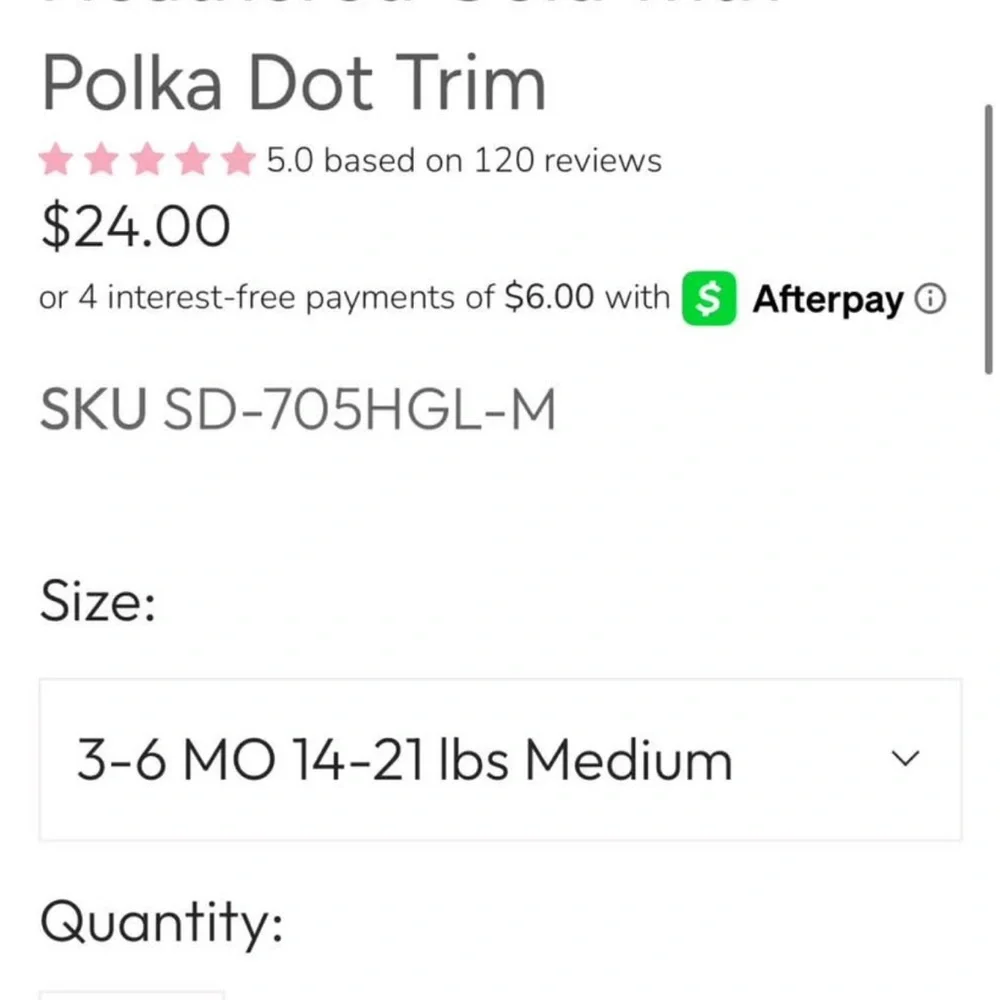The width and height of the screenshot is (1000, 1000).
Task: Click the green Cash App dollar icon
Action: pyautogui.click(x=709, y=298)
